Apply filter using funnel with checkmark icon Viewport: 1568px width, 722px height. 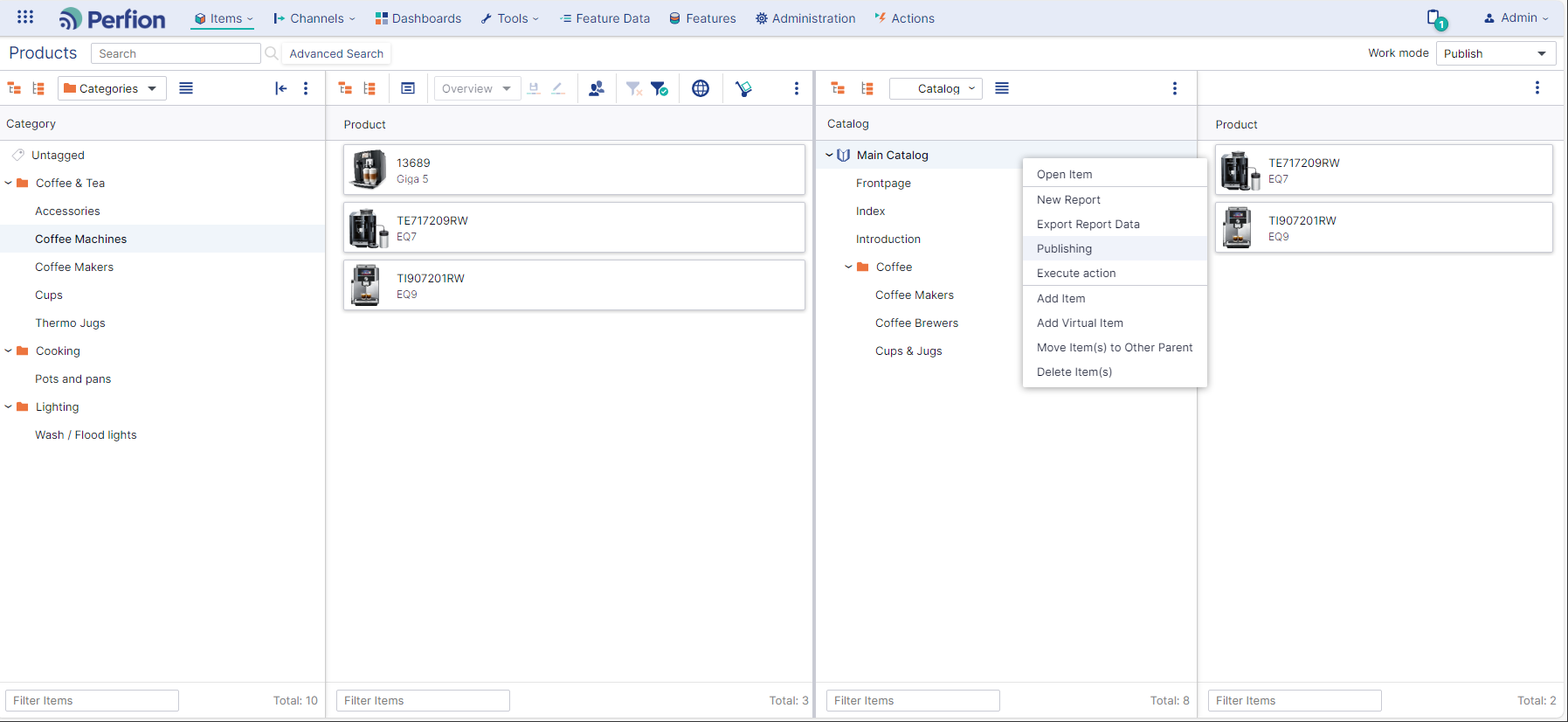(x=660, y=88)
